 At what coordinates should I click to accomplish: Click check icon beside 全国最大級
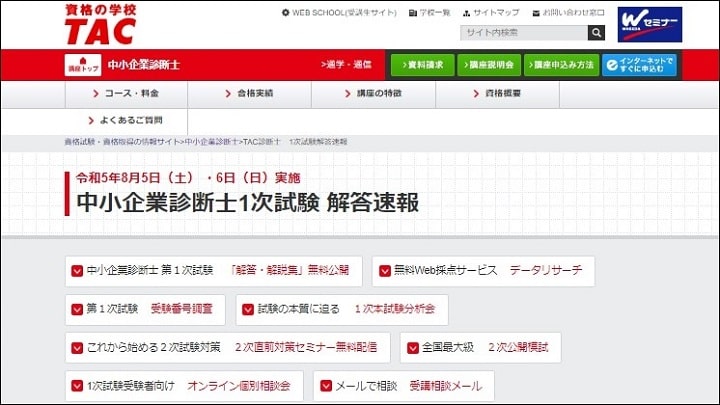pos(413,348)
